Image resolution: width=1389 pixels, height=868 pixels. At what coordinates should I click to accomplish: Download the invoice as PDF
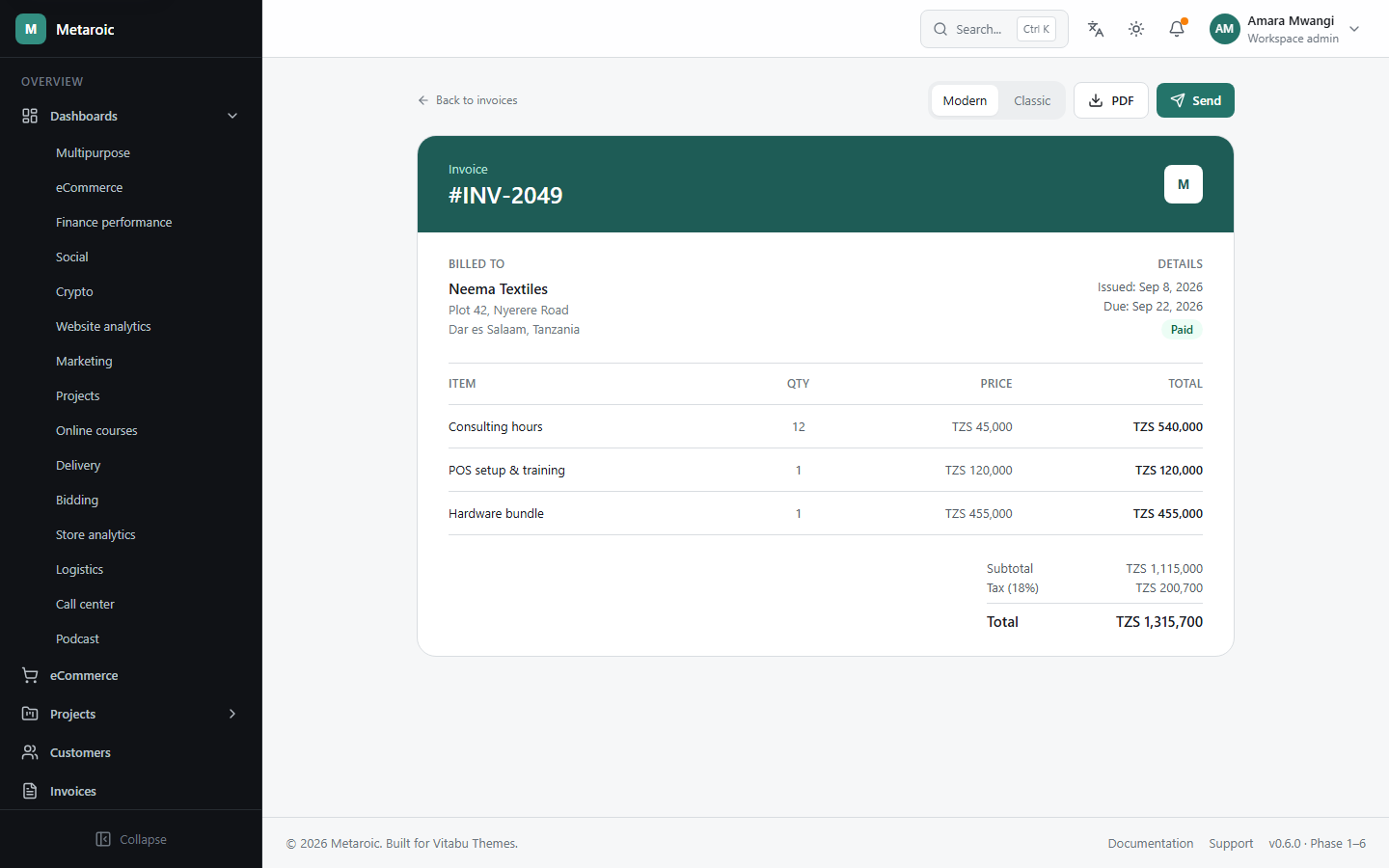(x=1111, y=100)
